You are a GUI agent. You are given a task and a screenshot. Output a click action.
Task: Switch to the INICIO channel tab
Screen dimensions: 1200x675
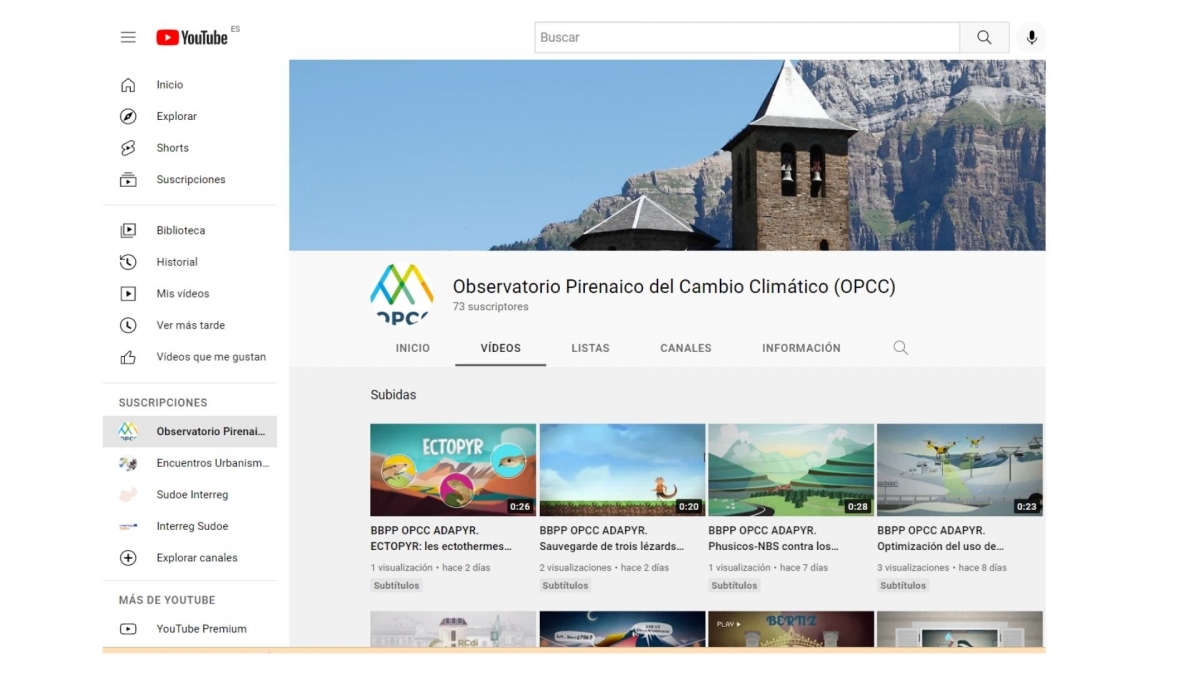point(412,348)
